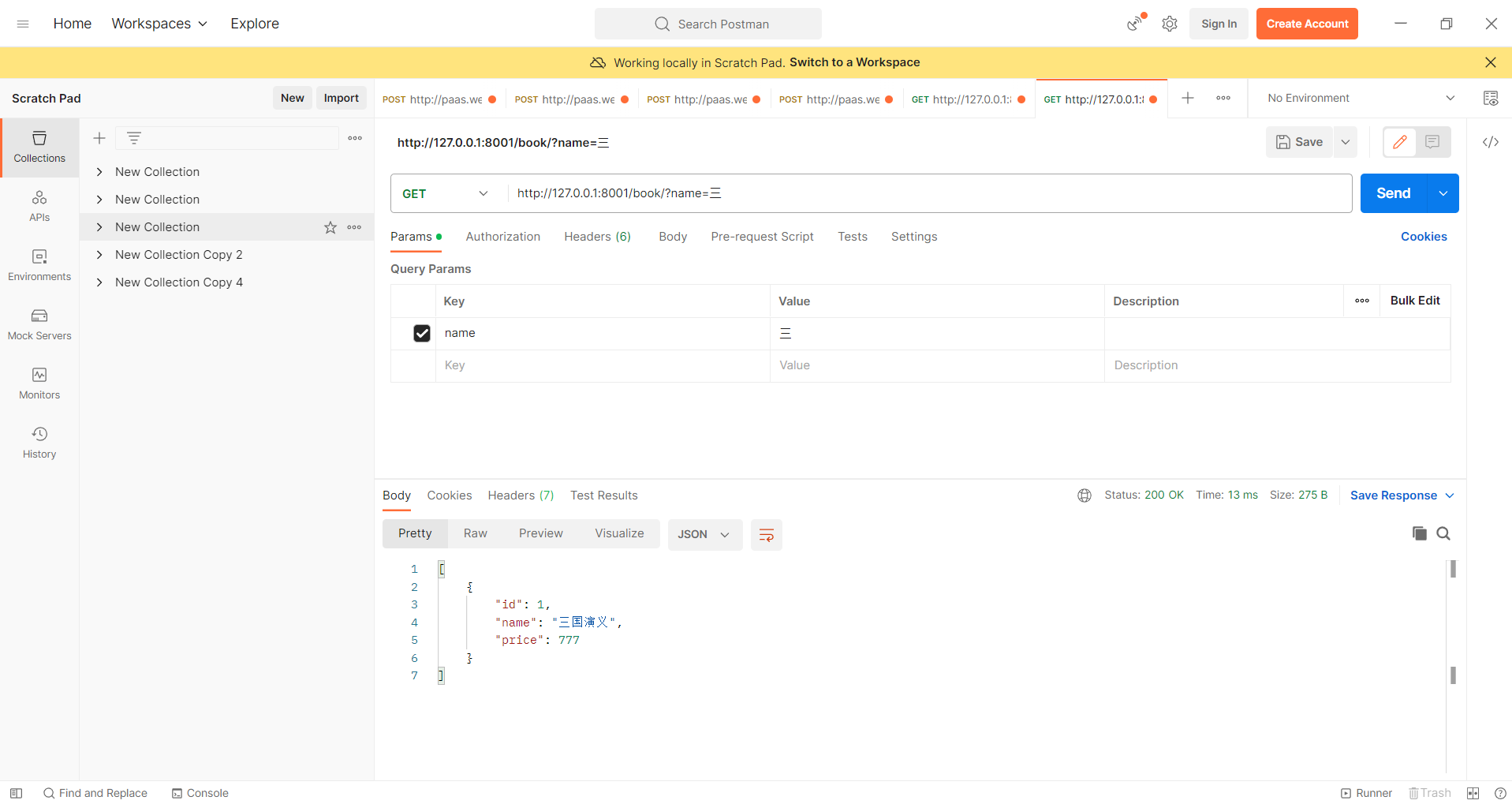Select the Visualize response view

click(619, 533)
